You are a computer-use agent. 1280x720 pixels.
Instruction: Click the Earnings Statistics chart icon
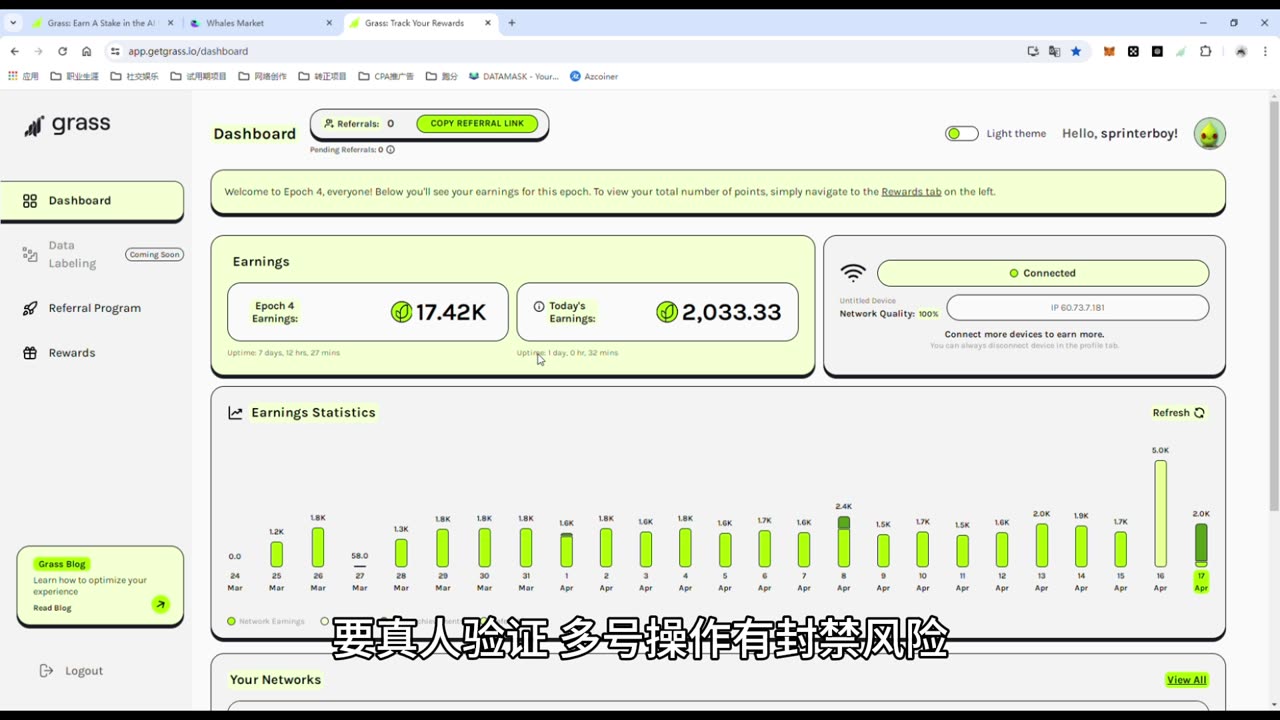tap(236, 413)
